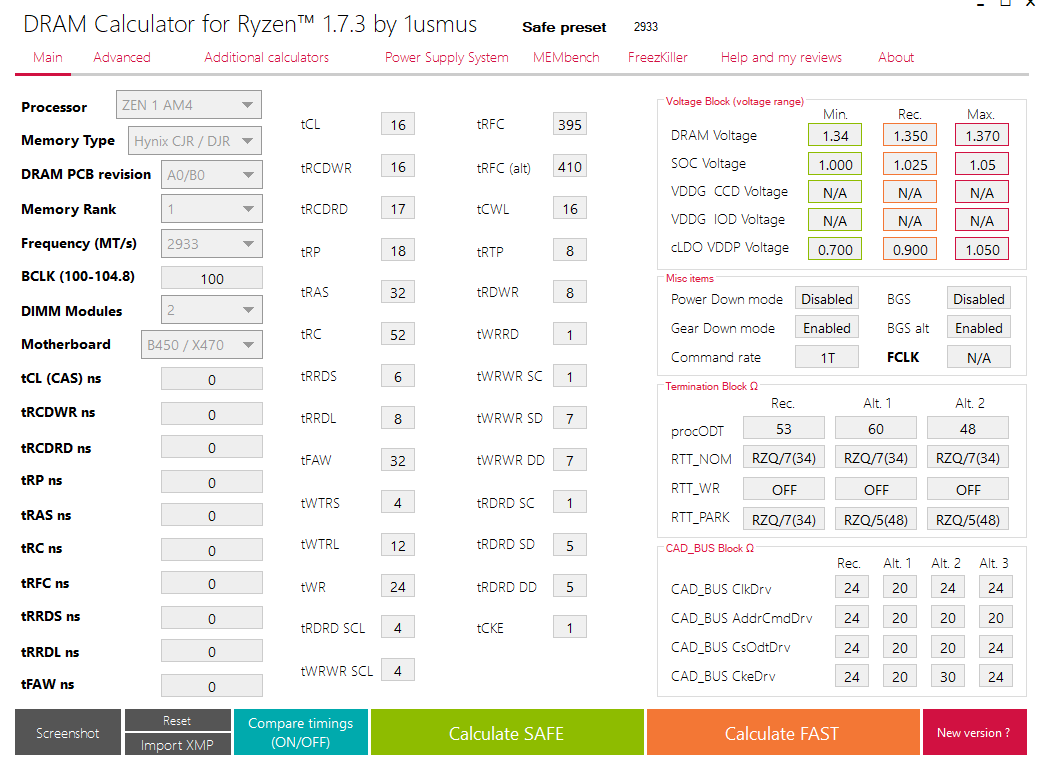Screen dimensions: 1039x768
Task: Click the tRP value 18
Action: pos(398,250)
